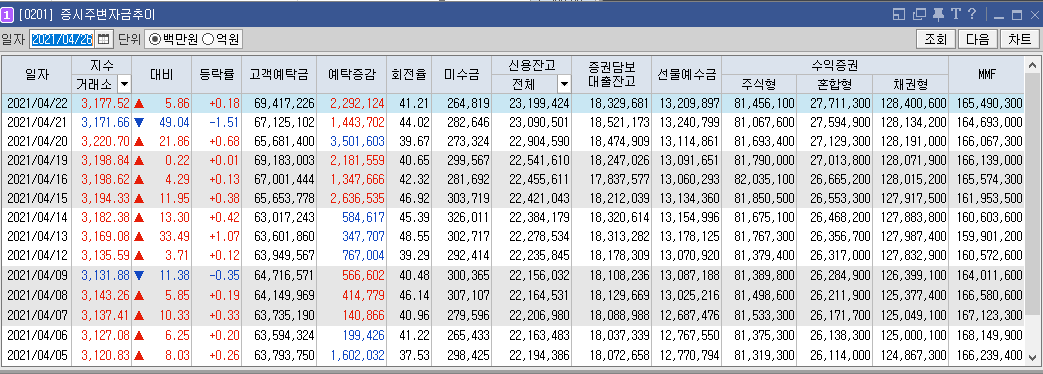The width and height of the screenshot is (1043, 374).
Task: Click the scrollbar down arrow
Action: coord(1032,357)
